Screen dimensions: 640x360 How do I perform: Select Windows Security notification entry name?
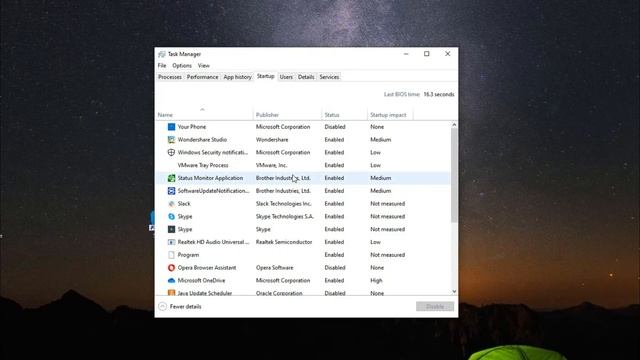pyautogui.click(x=213, y=152)
